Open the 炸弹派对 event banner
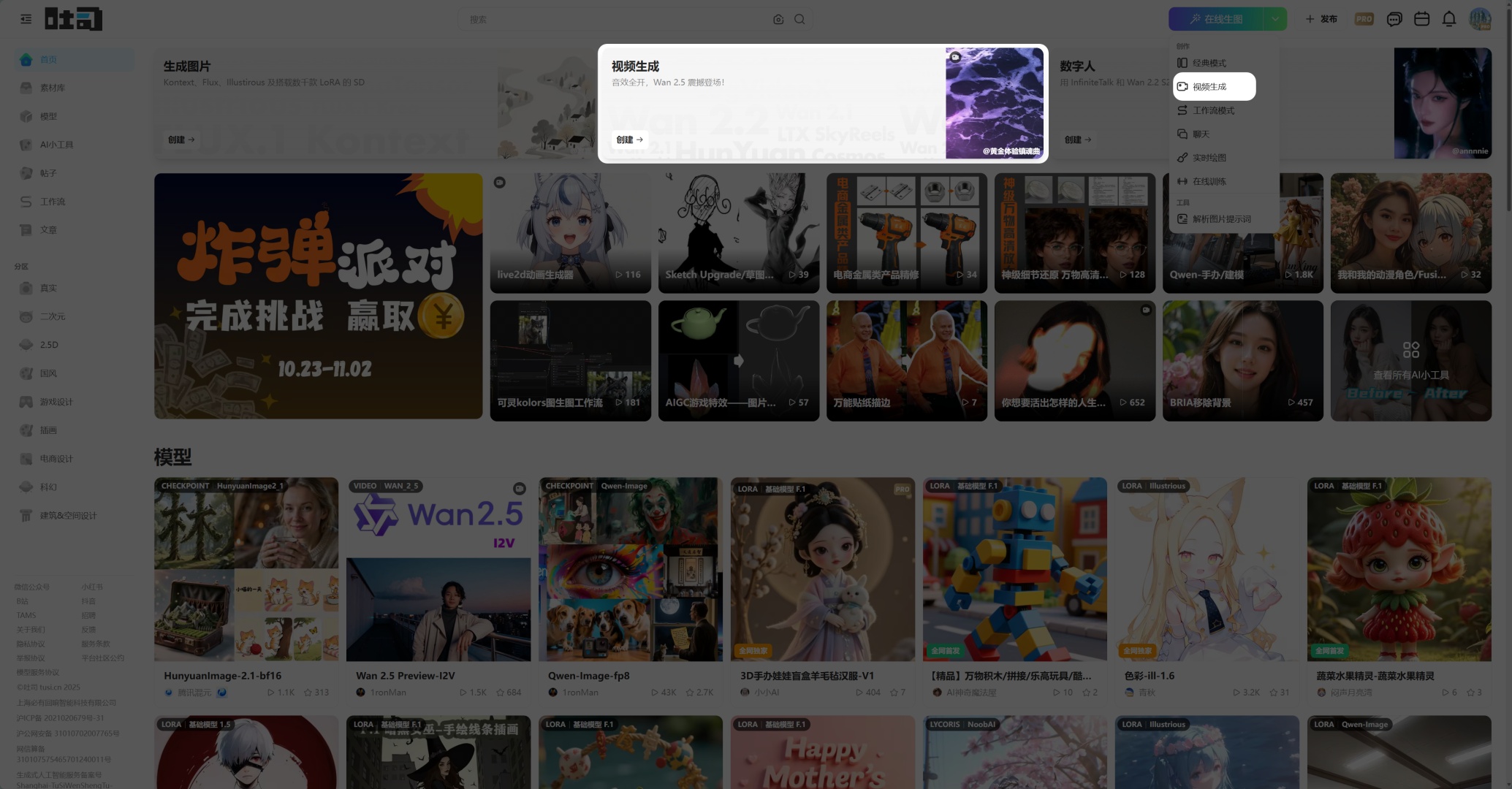This screenshot has height=789, width=1512. pos(318,296)
